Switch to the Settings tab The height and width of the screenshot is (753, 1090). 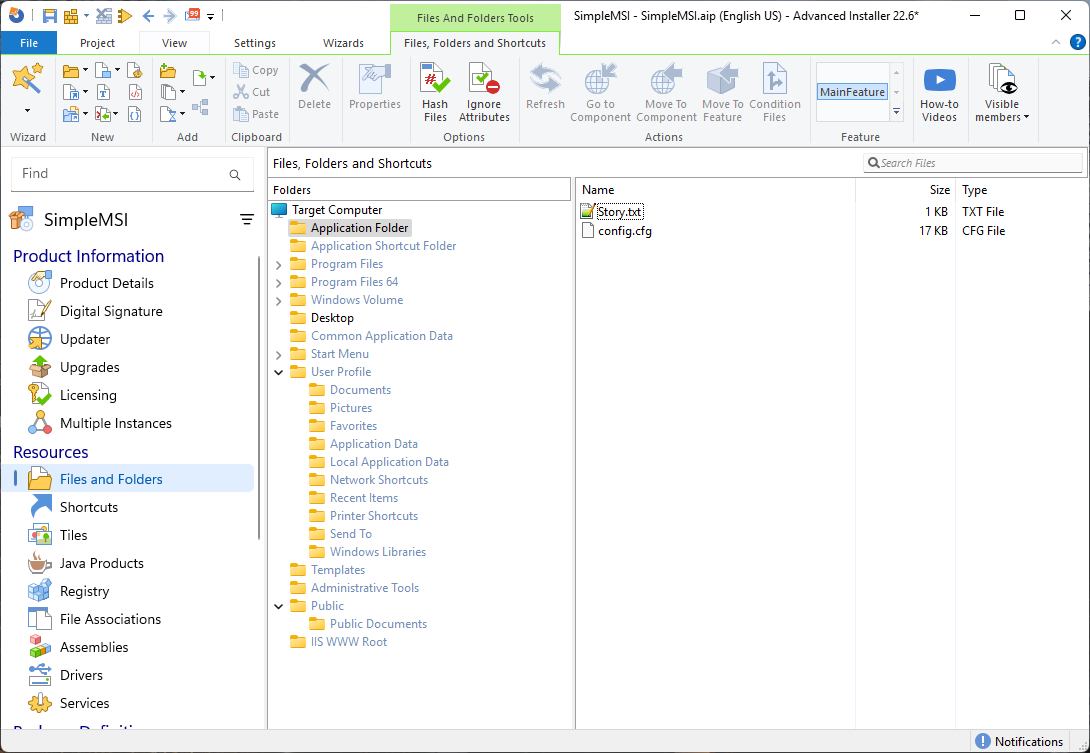tap(254, 43)
